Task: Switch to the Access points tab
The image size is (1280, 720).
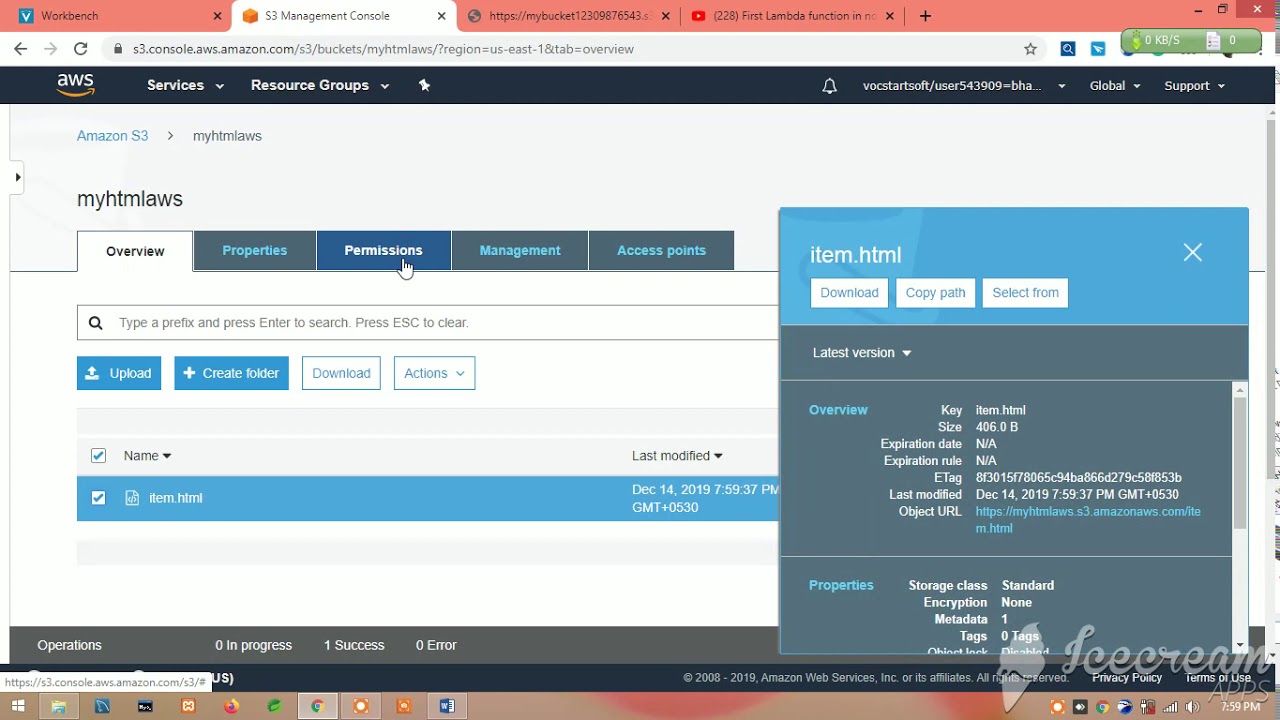Action: tap(661, 250)
